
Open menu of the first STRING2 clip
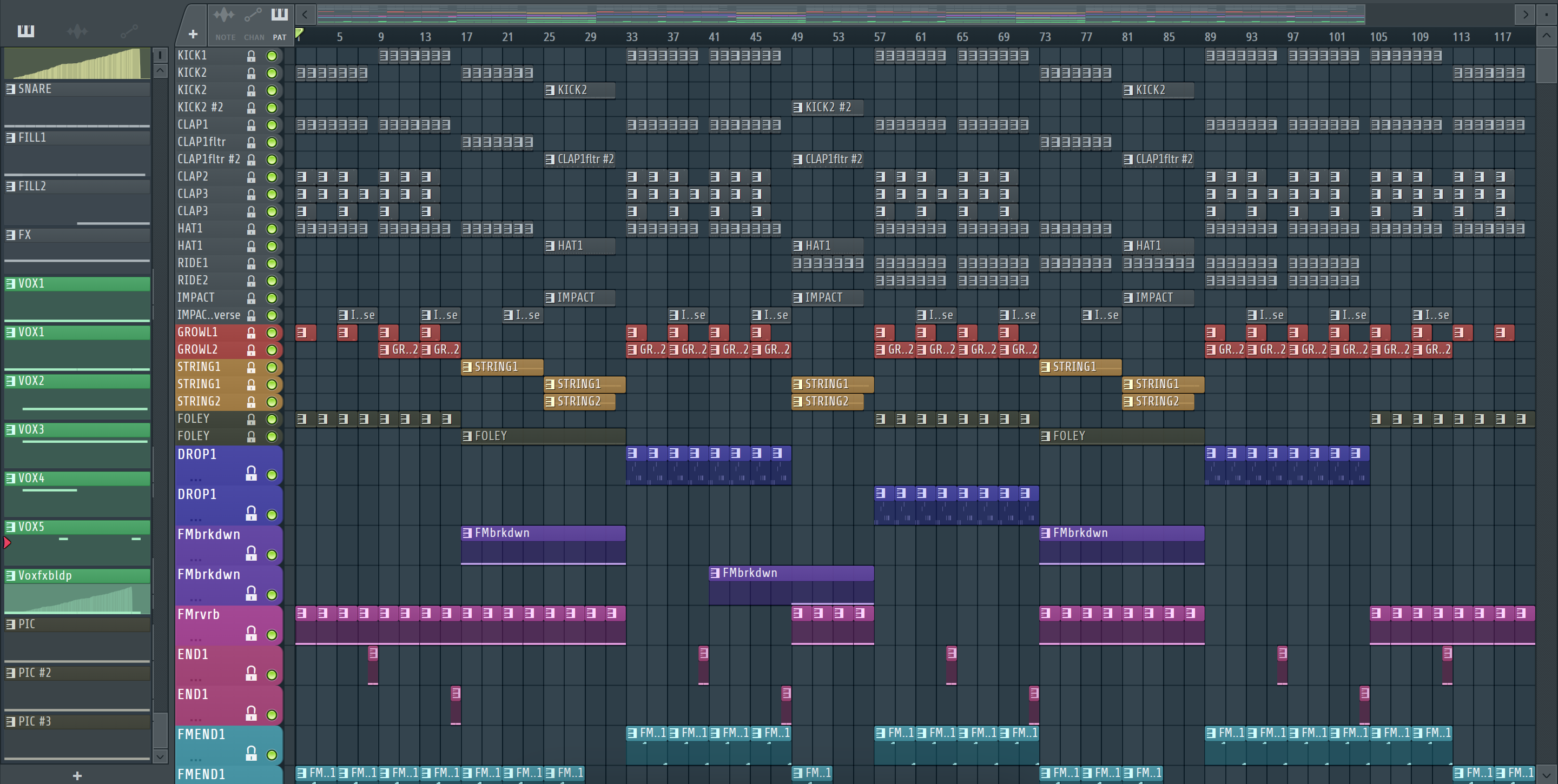tap(549, 402)
